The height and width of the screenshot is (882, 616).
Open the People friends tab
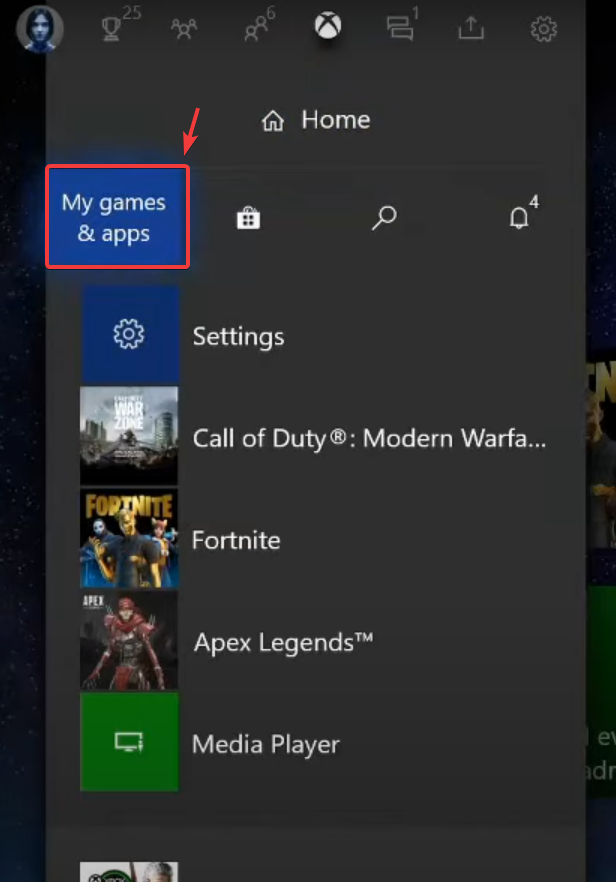click(255, 29)
